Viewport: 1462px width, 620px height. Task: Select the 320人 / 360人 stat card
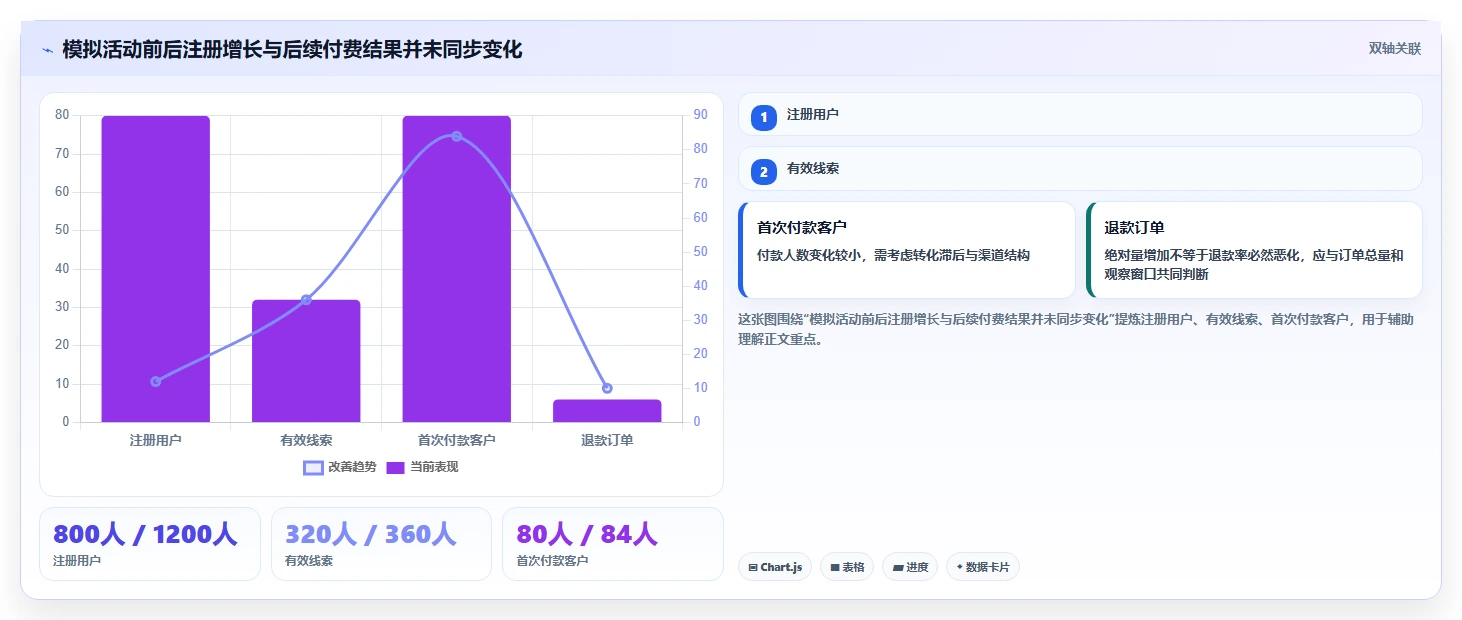click(x=381, y=544)
